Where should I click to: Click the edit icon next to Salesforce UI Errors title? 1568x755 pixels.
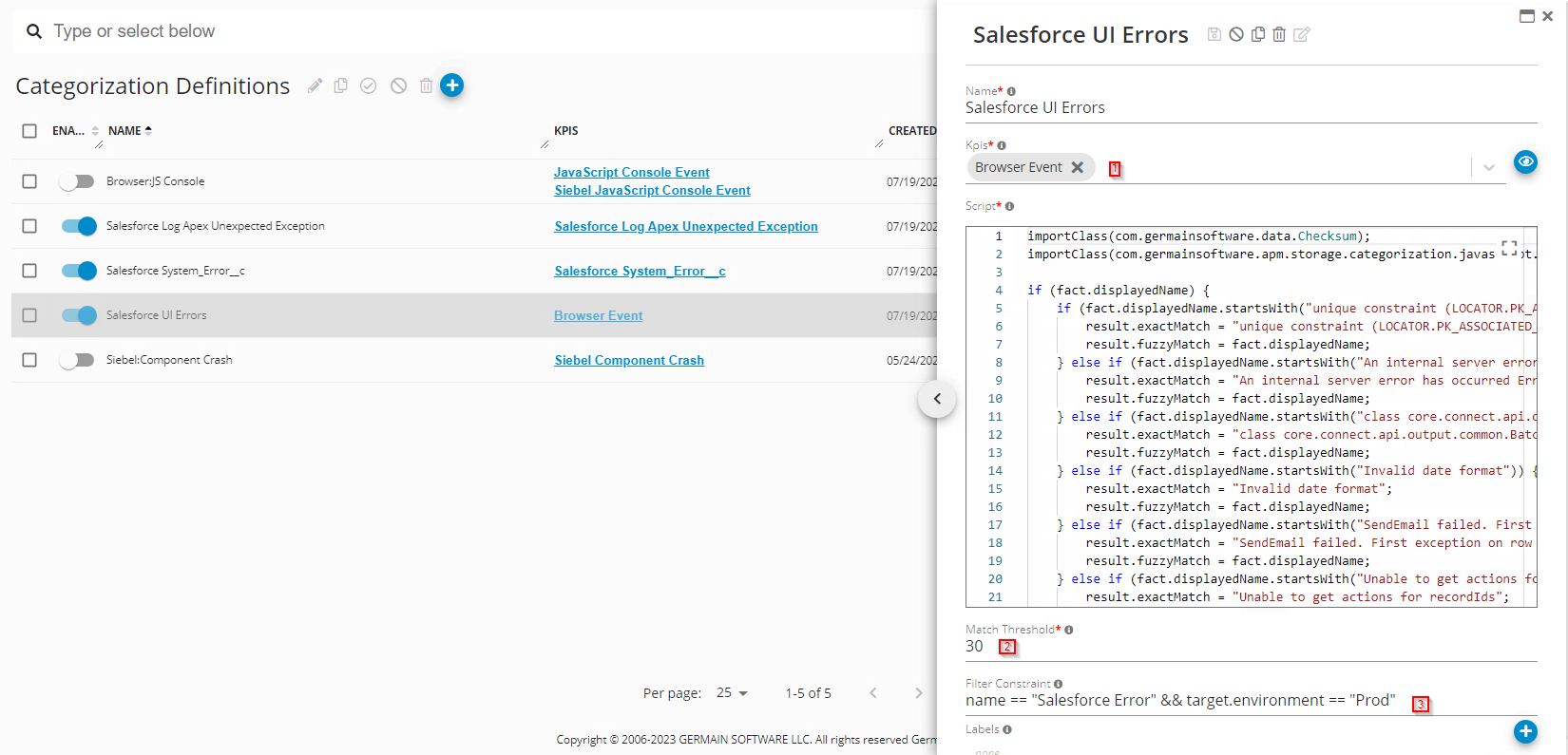[x=1302, y=34]
